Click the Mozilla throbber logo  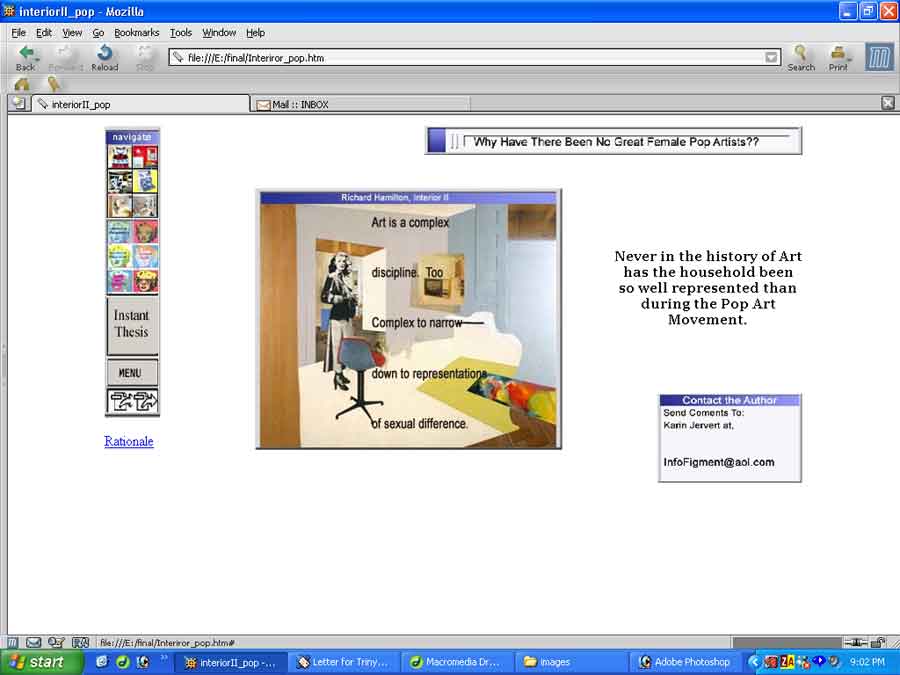tap(878, 57)
